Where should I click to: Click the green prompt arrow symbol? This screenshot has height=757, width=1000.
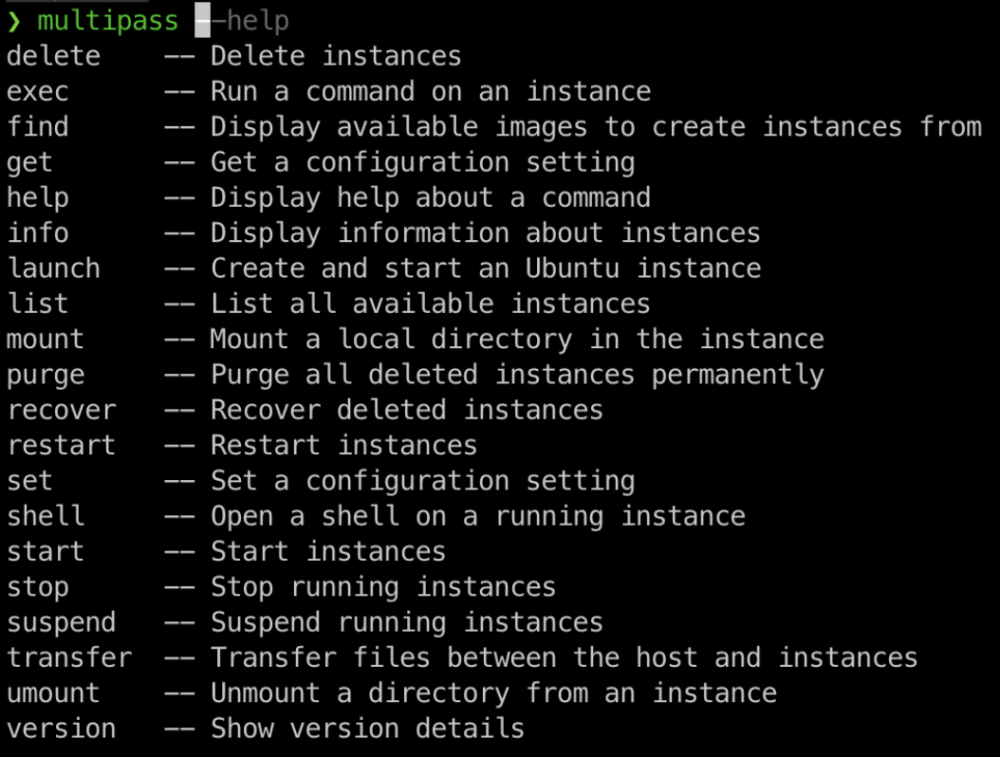(x=14, y=22)
